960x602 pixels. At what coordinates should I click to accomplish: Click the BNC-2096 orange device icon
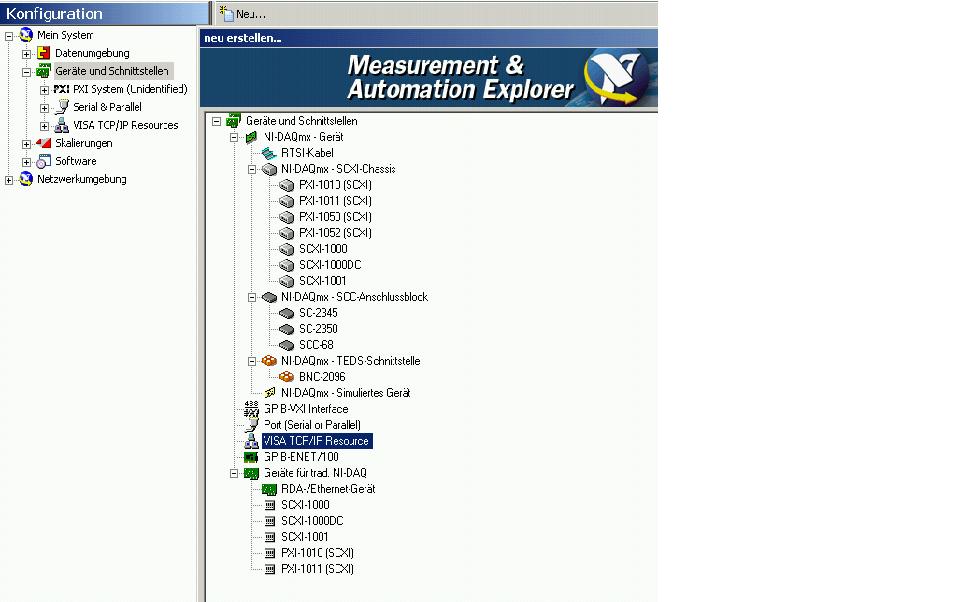[x=287, y=377]
